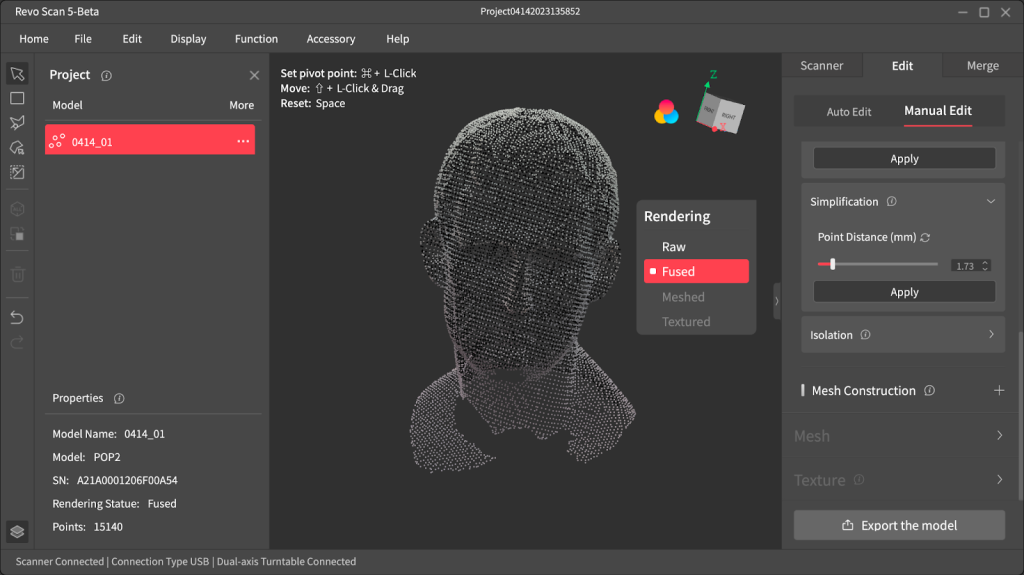Click the Export the model button

899,525
